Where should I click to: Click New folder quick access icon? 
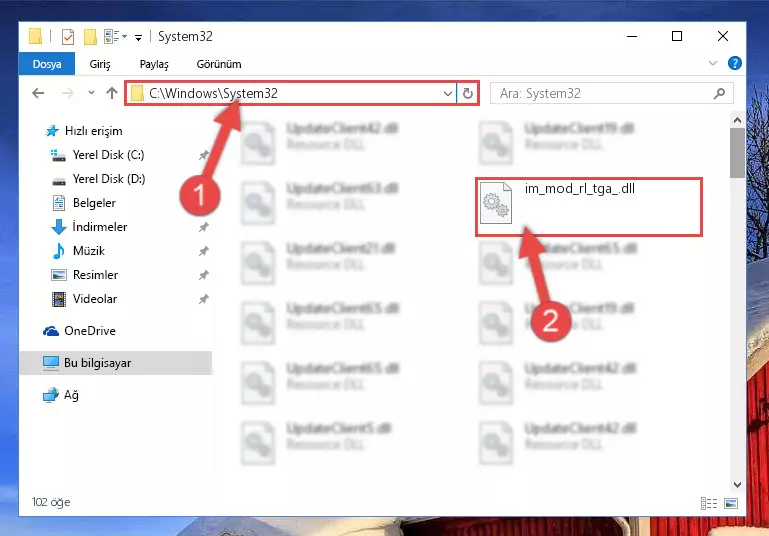pos(90,37)
